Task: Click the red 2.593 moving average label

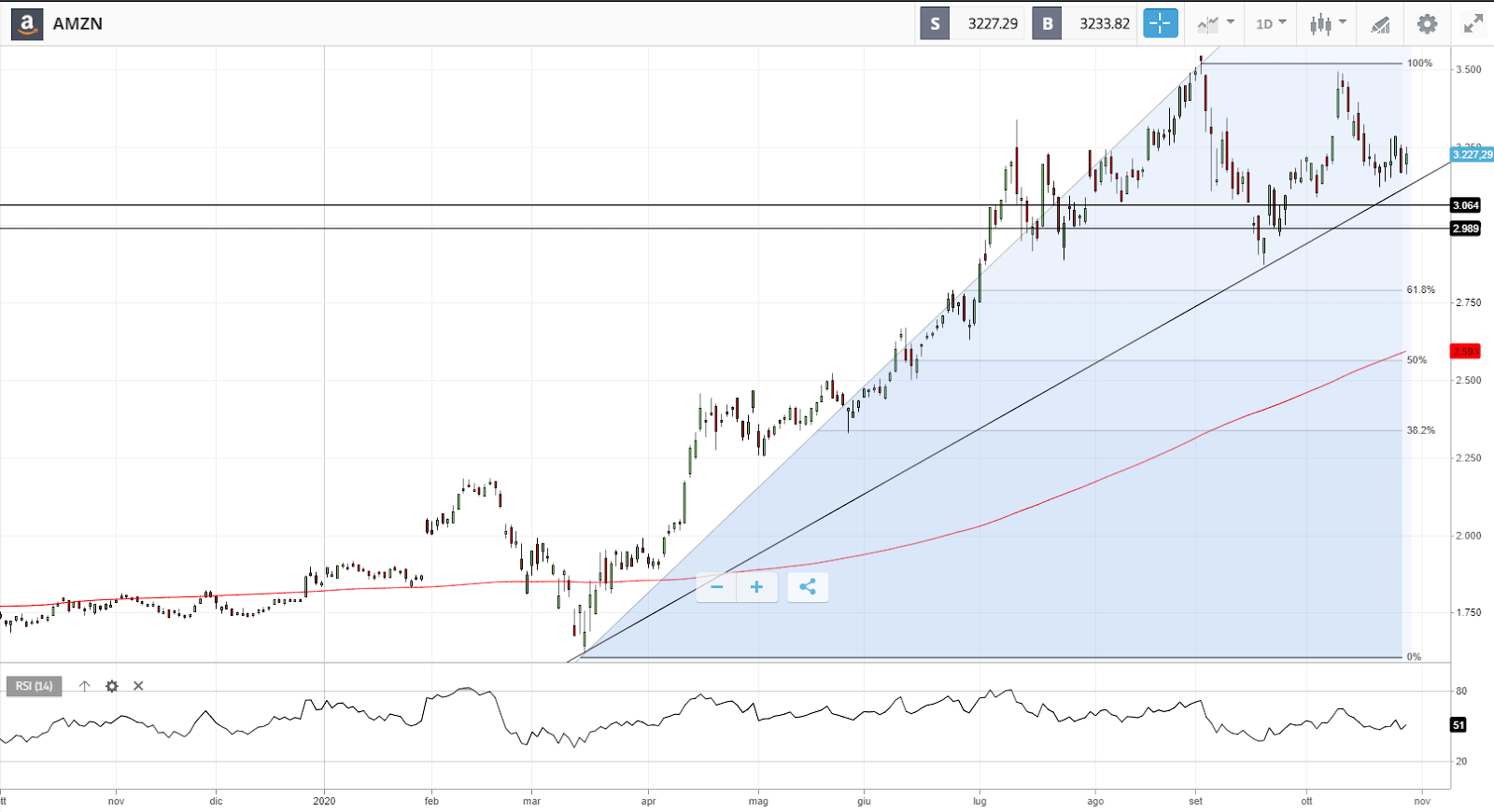Action: tap(1465, 352)
